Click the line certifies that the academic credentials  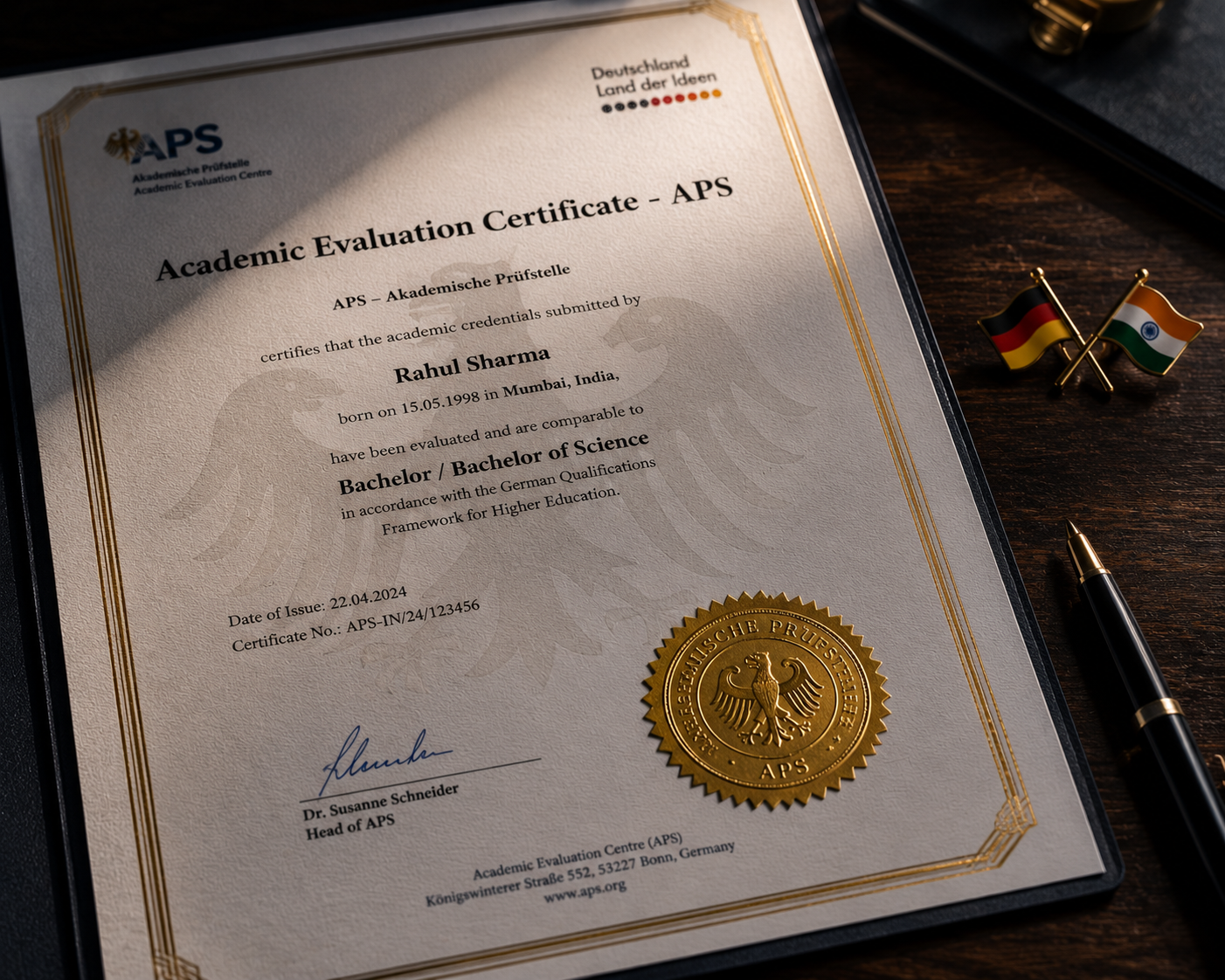450,328
